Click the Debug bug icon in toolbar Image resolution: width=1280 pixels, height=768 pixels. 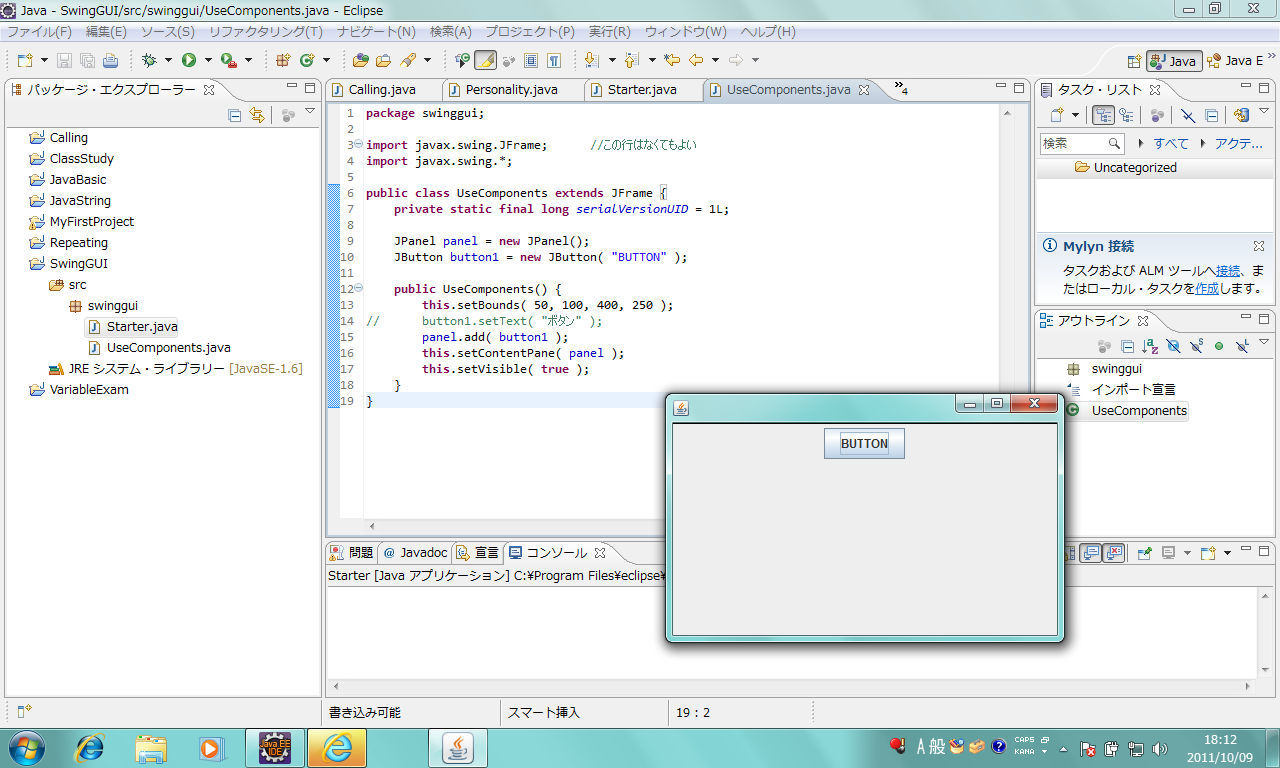(x=149, y=60)
